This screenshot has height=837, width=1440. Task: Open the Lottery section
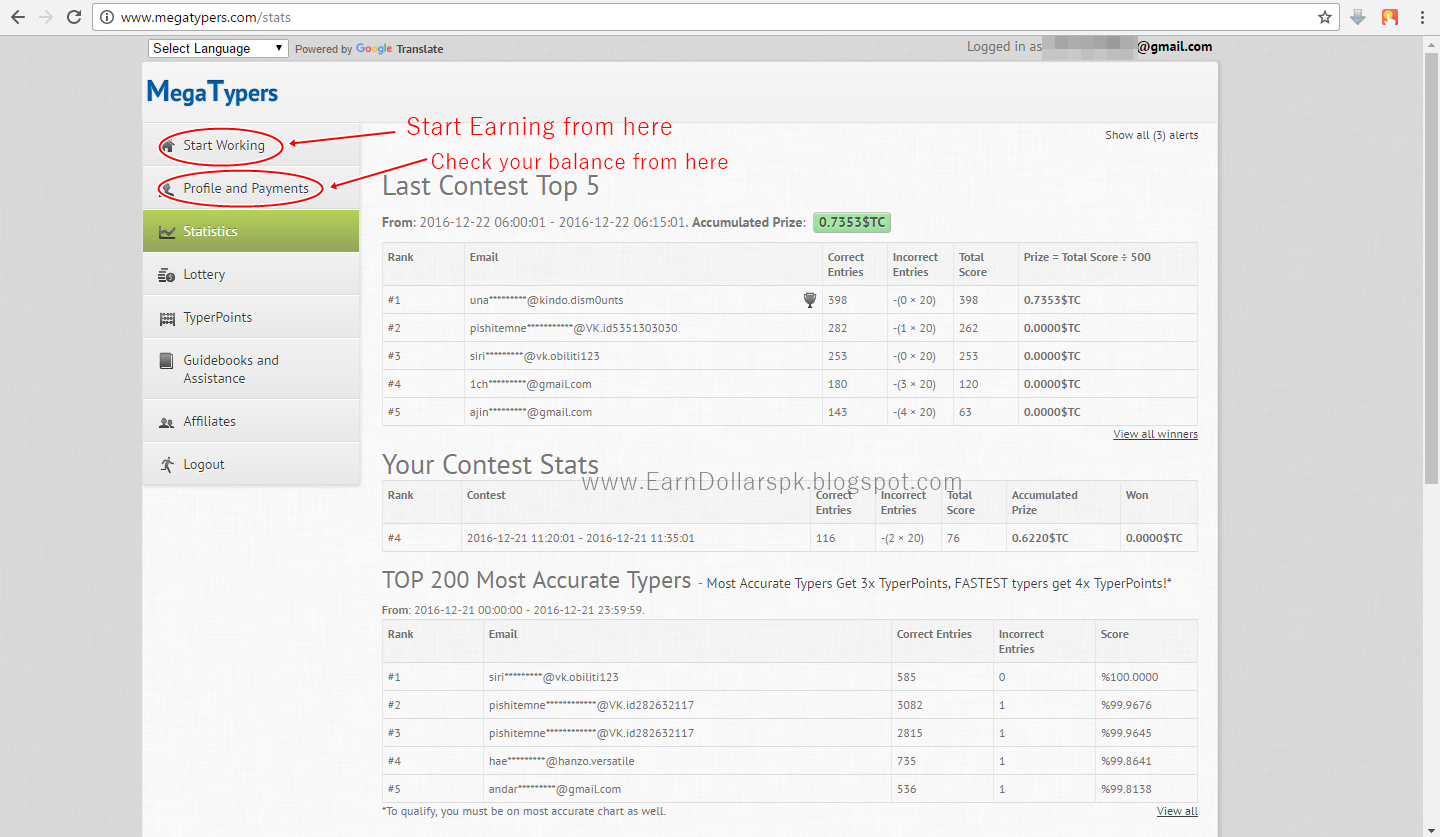tap(251, 274)
